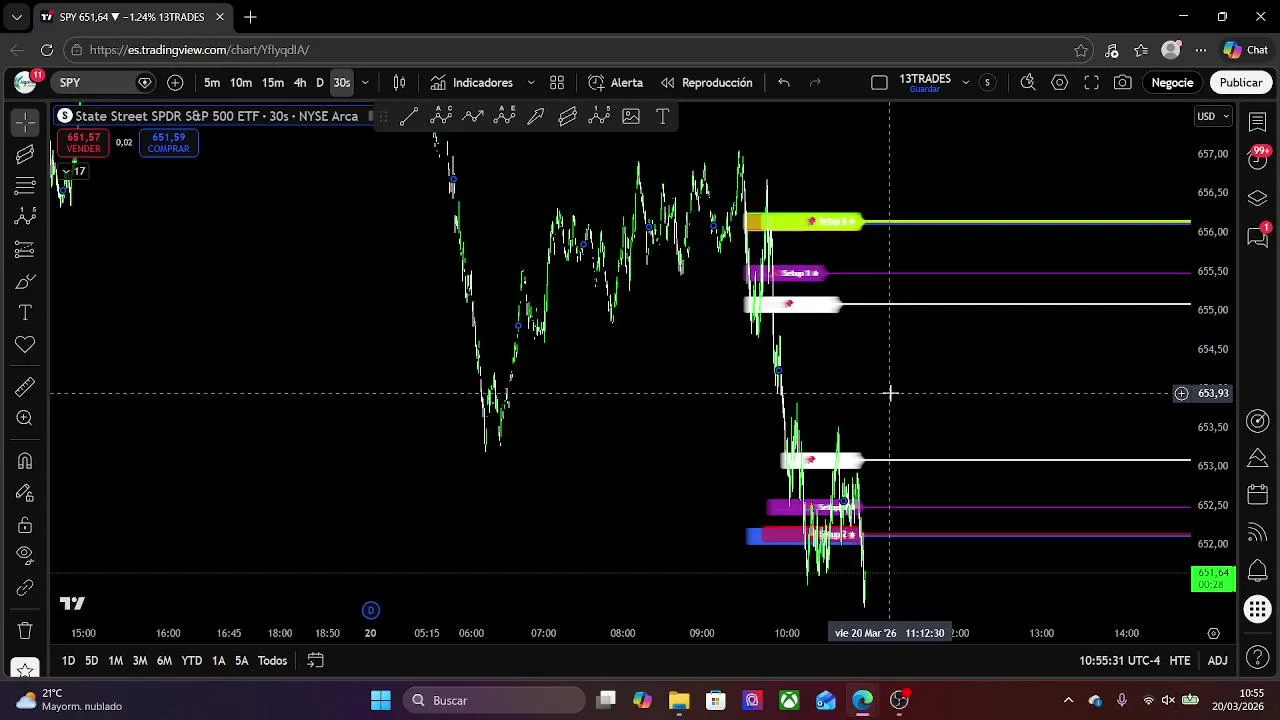Click compare or add symbol plus button
Image resolution: width=1280 pixels, height=720 pixels.
click(175, 83)
